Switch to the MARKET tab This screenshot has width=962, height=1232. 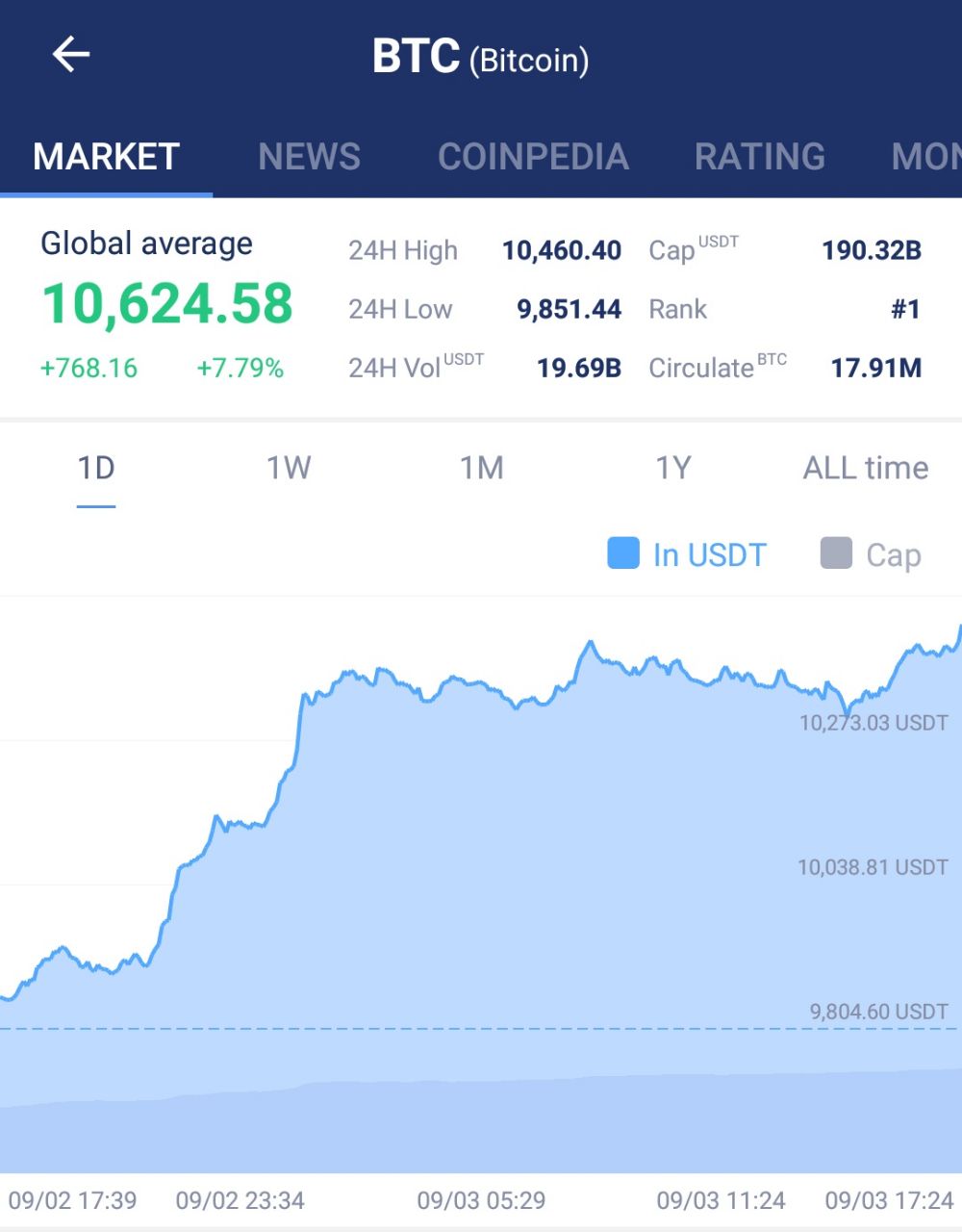coord(106,156)
